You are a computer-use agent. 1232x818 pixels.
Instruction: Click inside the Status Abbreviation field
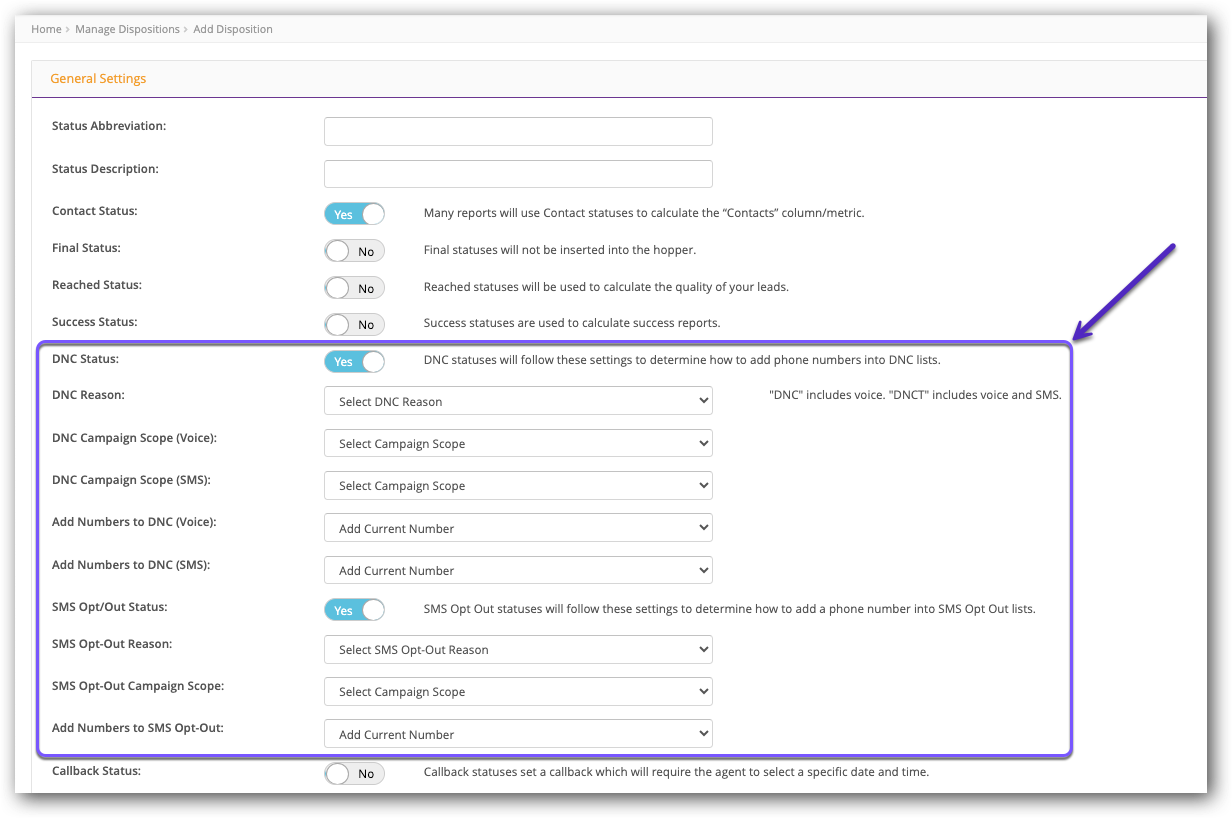pos(518,131)
